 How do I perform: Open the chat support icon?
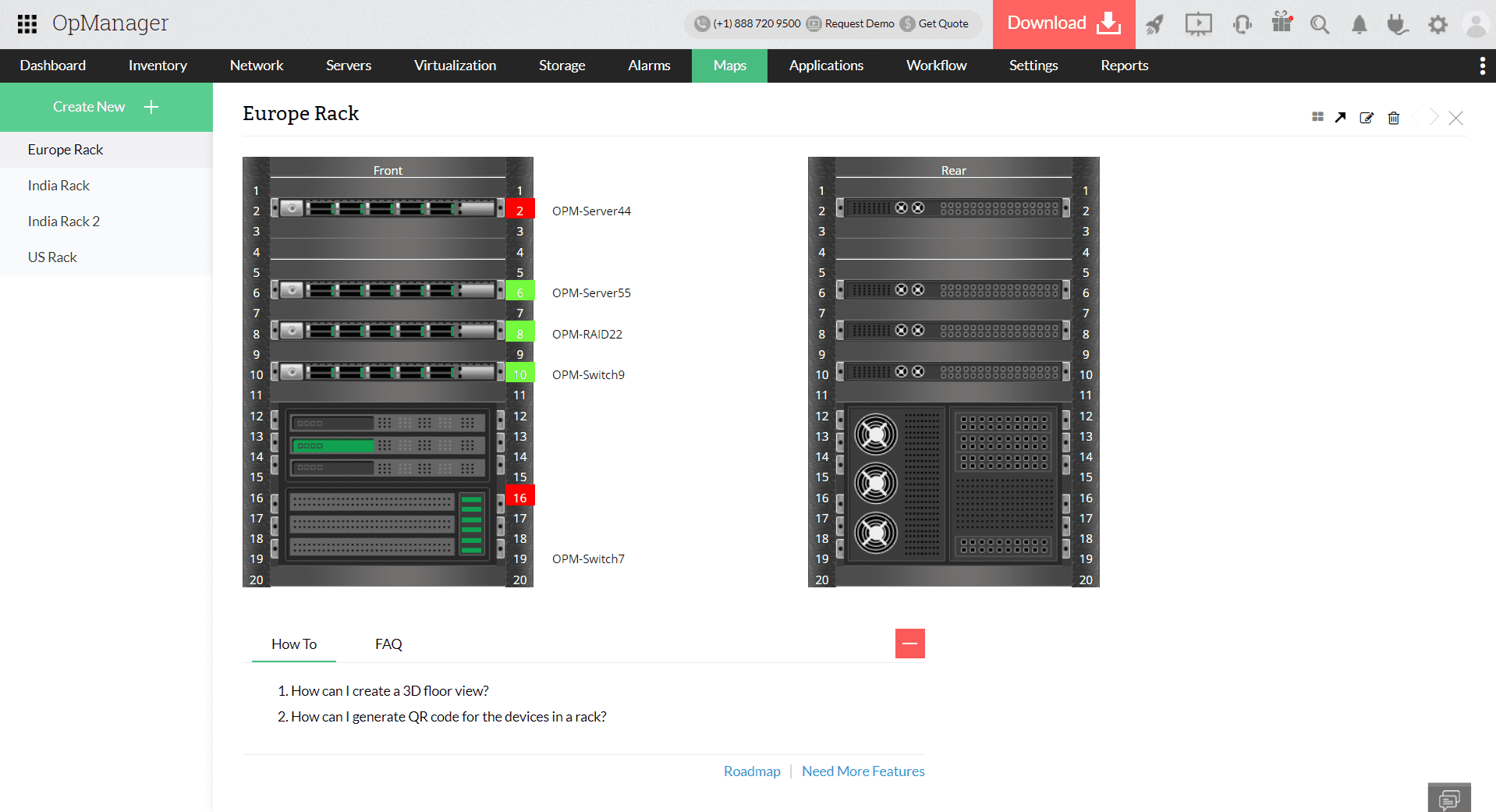point(1449,798)
